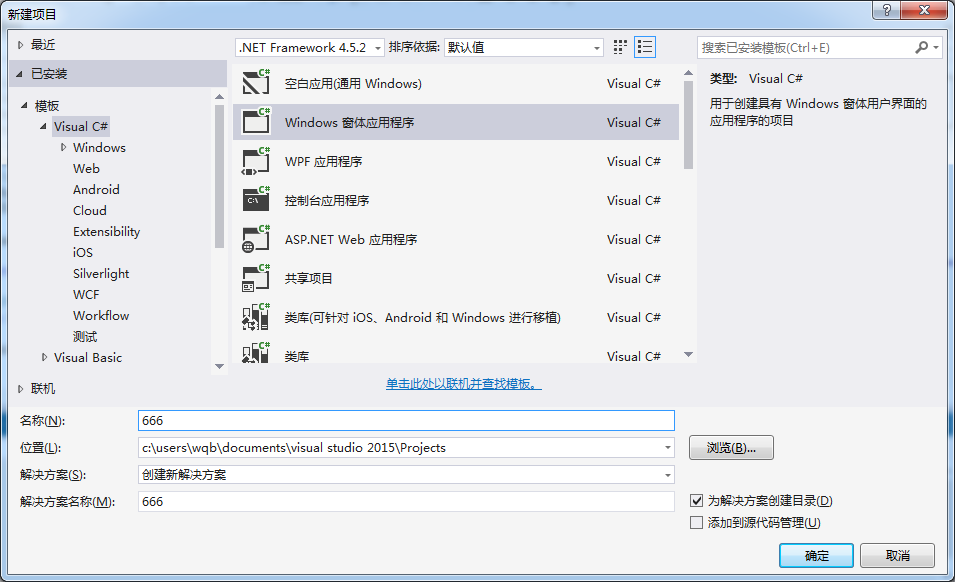Select the Visual C# tree label

[x=81, y=127]
